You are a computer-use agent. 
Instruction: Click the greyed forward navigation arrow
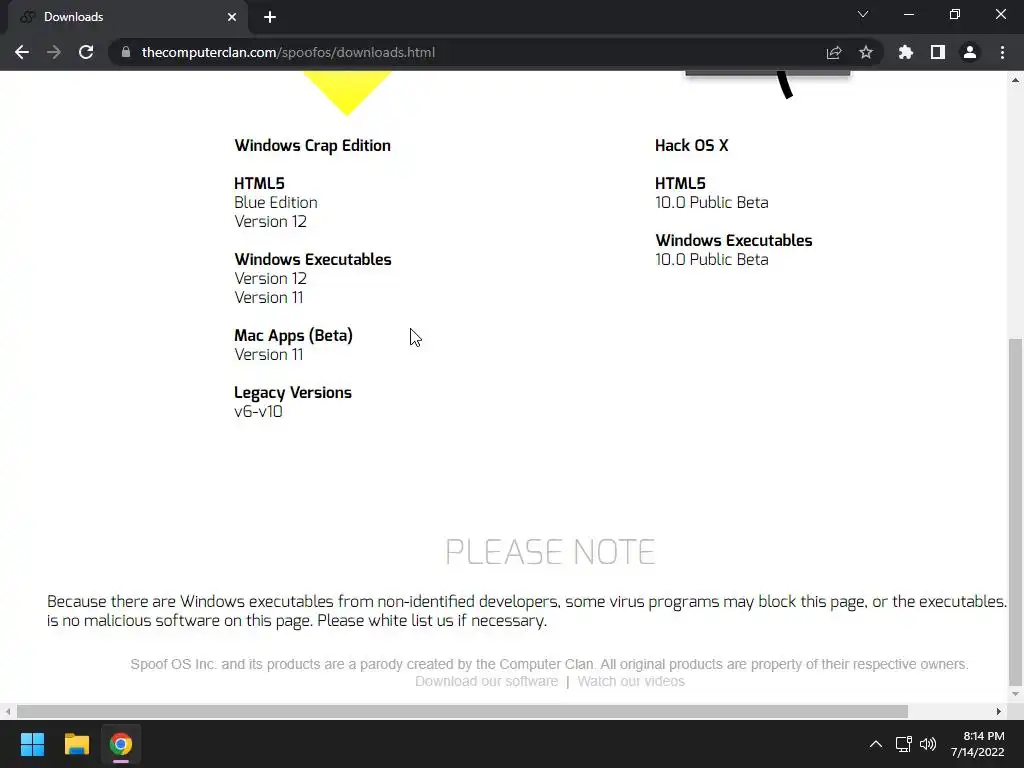[x=54, y=52]
